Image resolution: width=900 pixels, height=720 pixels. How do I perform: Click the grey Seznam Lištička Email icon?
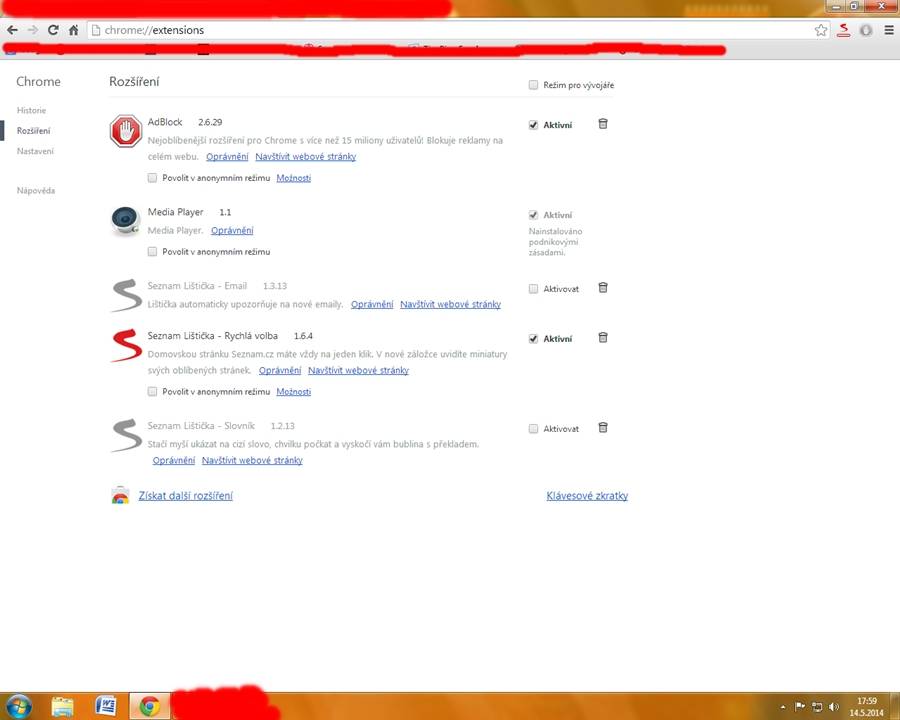[126, 295]
